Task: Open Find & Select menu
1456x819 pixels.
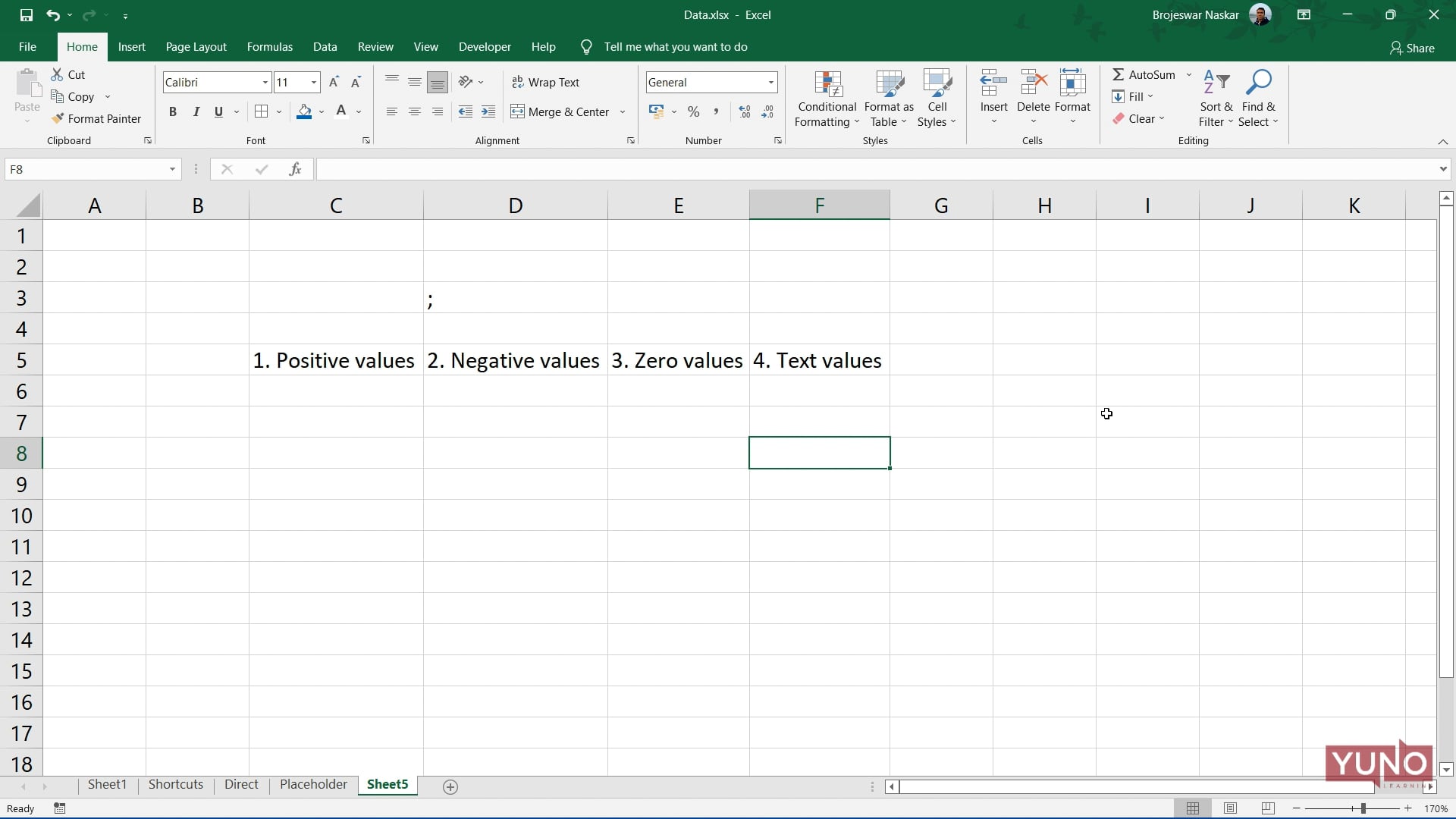Action: coord(1259,99)
